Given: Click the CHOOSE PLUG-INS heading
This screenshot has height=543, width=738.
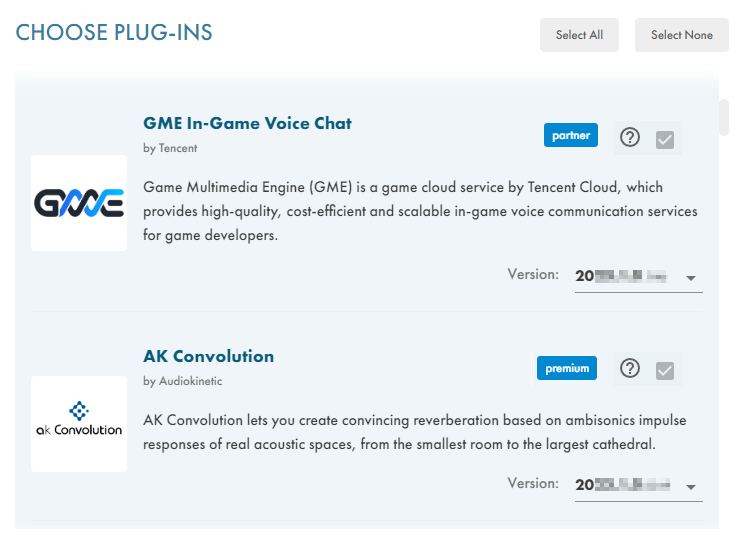Looking at the screenshot, I should (114, 32).
